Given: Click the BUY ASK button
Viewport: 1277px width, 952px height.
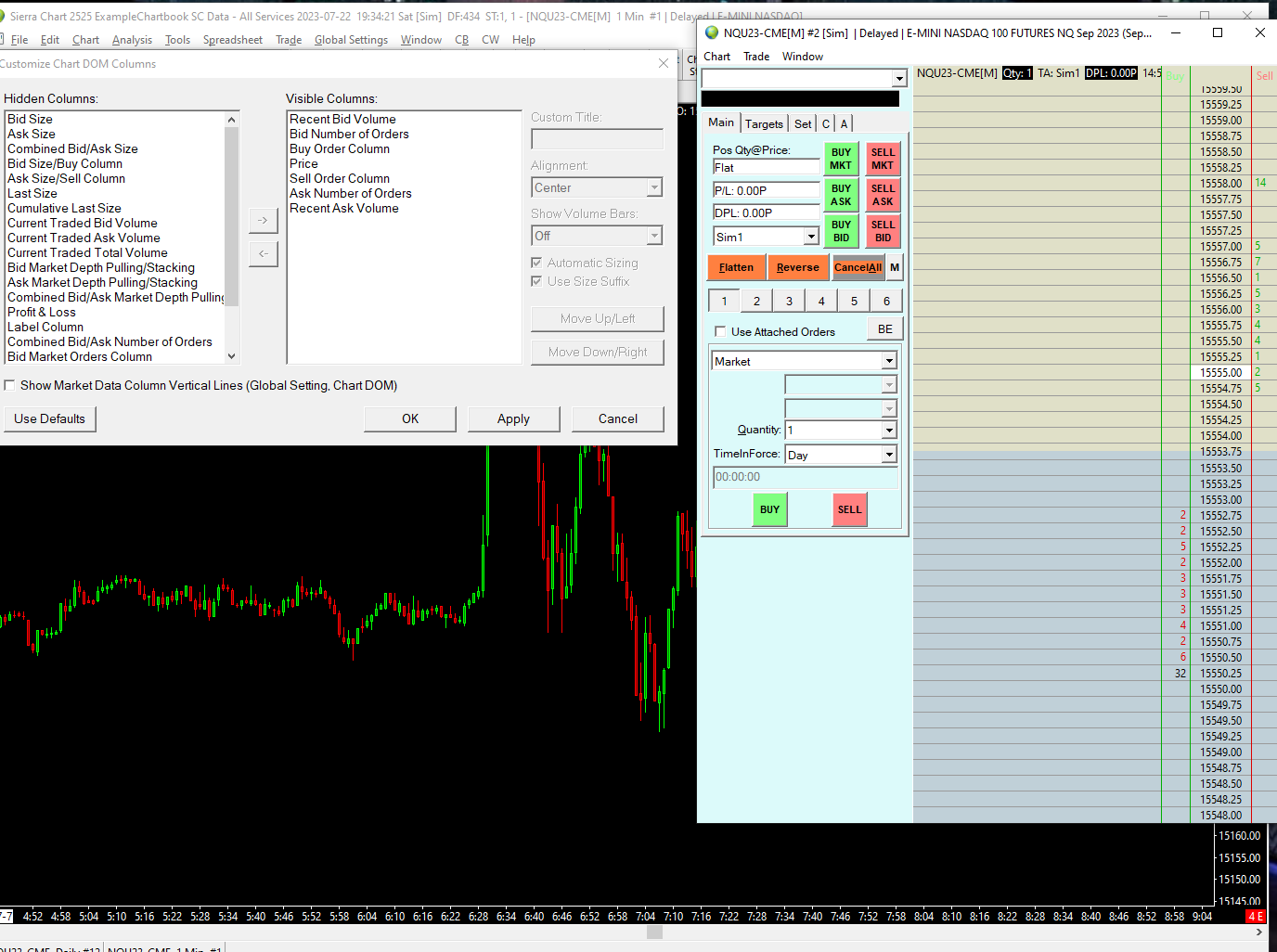Looking at the screenshot, I should click(x=841, y=195).
